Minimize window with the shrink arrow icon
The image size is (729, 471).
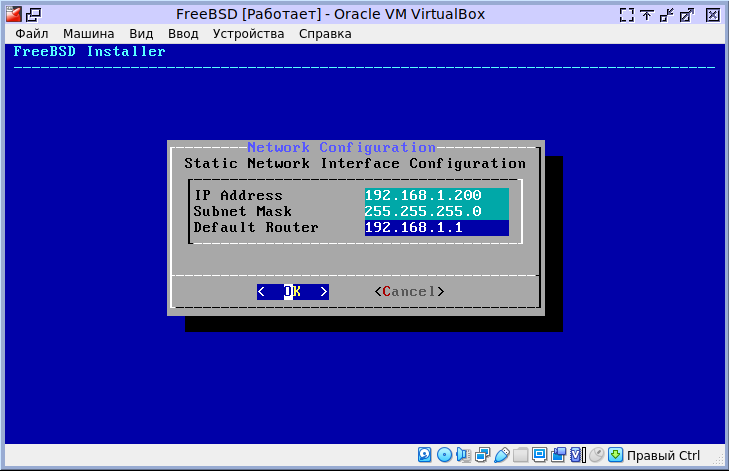667,15
